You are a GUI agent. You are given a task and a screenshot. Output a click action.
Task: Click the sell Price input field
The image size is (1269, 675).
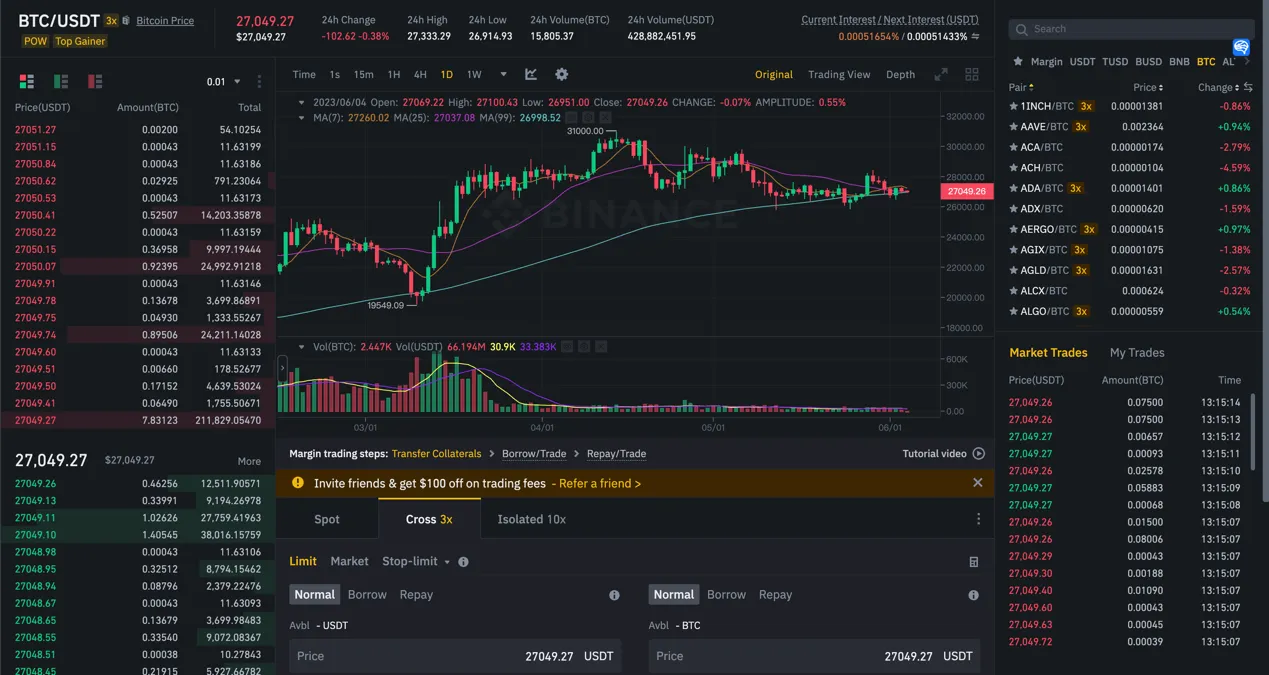(x=814, y=656)
